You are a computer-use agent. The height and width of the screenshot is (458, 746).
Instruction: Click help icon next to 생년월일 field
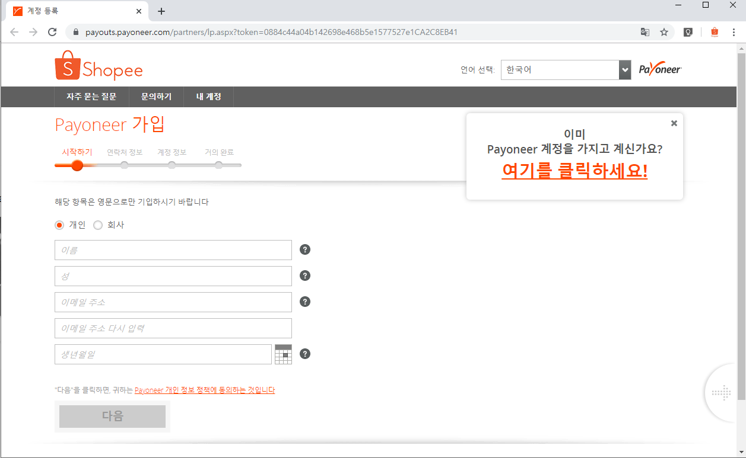tap(305, 354)
